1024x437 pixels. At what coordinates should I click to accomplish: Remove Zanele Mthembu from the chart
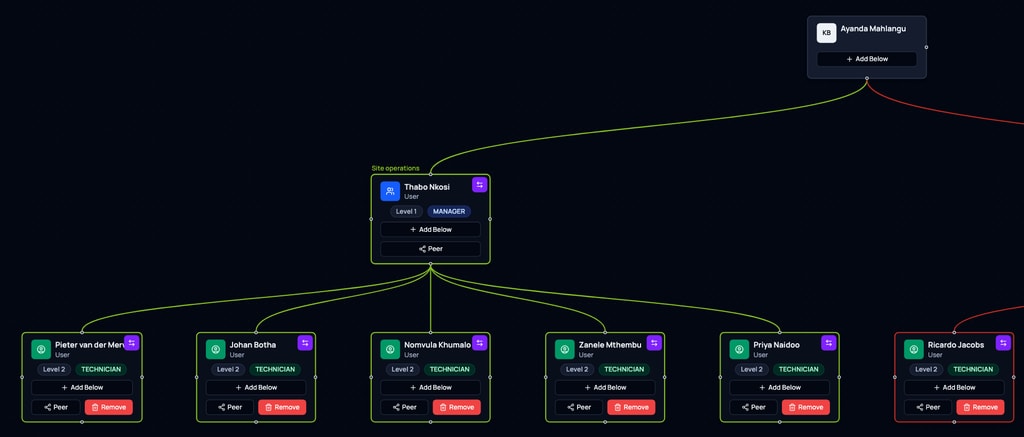[x=632, y=407]
